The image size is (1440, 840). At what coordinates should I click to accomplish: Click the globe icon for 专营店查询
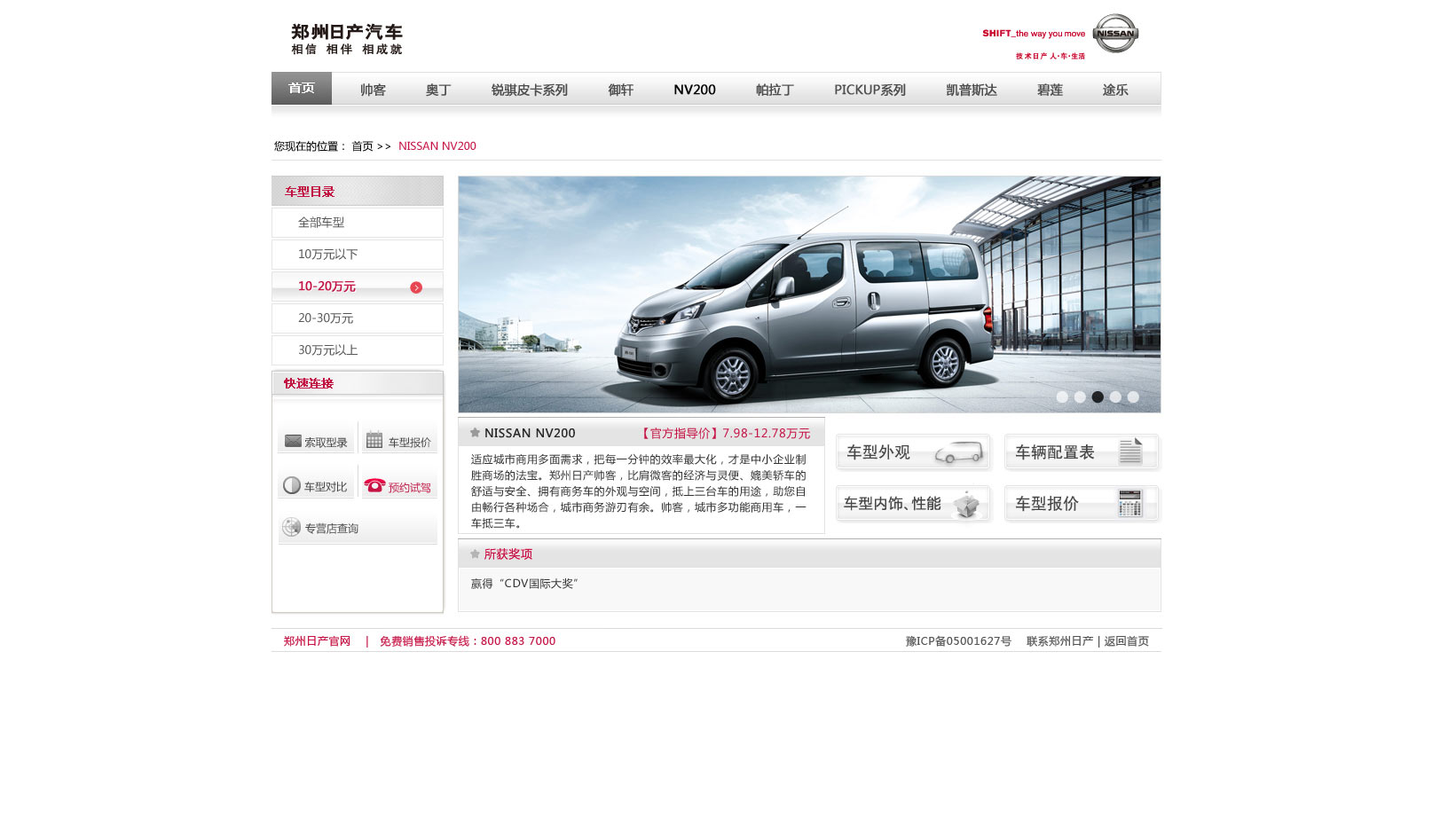click(x=291, y=528)
